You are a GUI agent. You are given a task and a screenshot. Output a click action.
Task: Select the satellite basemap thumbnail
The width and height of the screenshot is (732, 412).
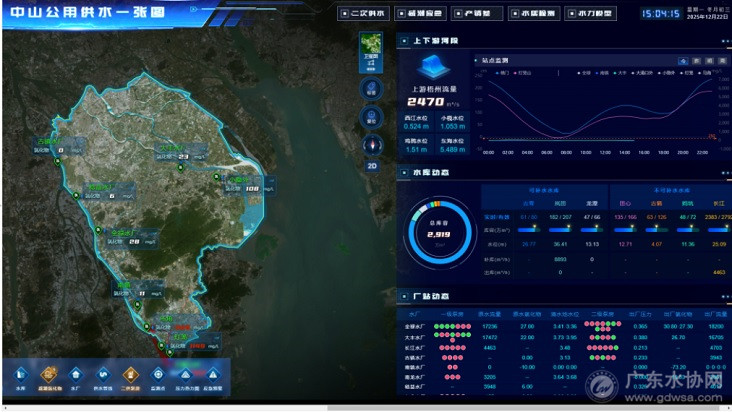372,48
